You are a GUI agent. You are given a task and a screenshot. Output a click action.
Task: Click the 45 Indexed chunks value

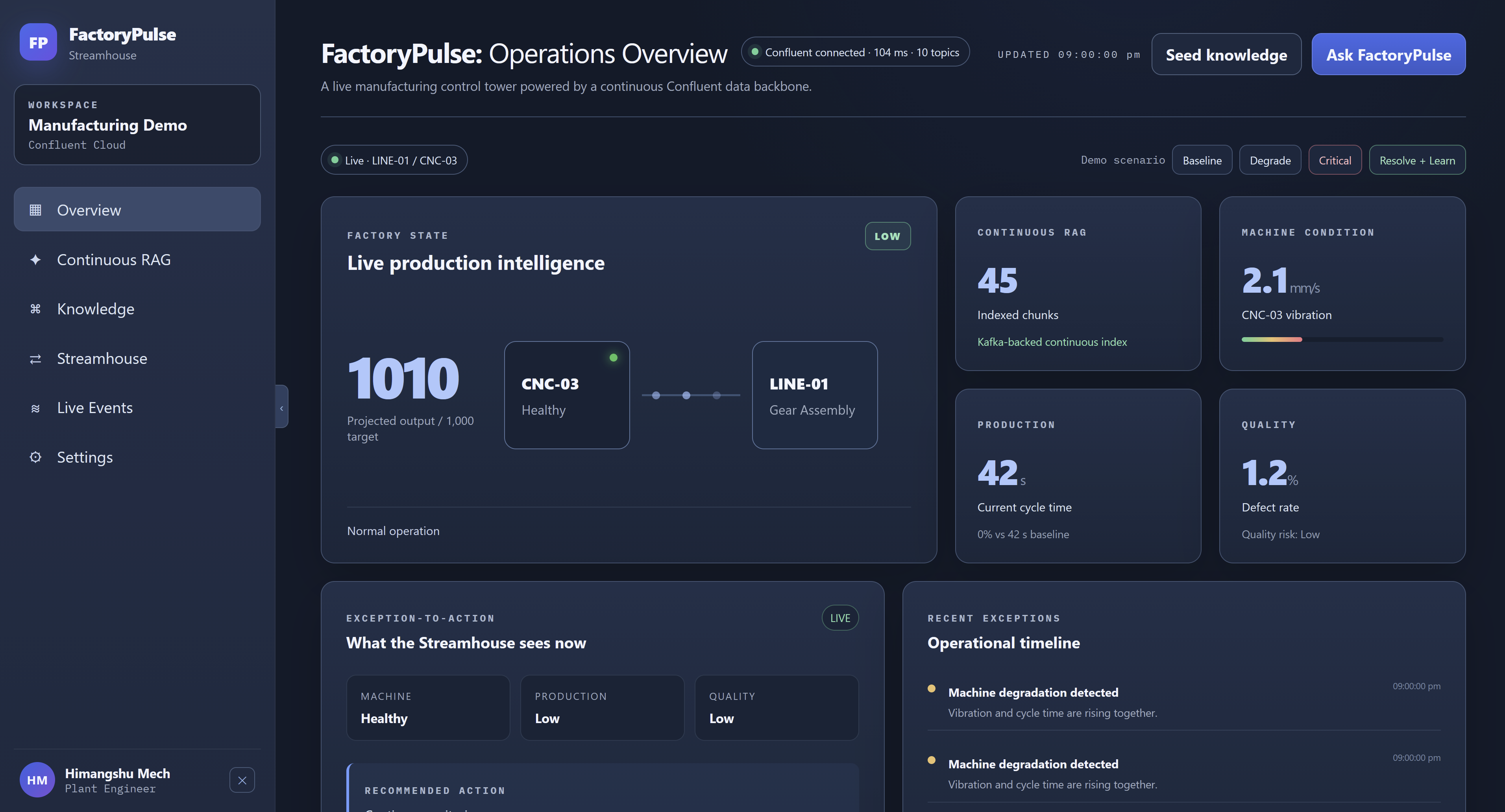997,281
